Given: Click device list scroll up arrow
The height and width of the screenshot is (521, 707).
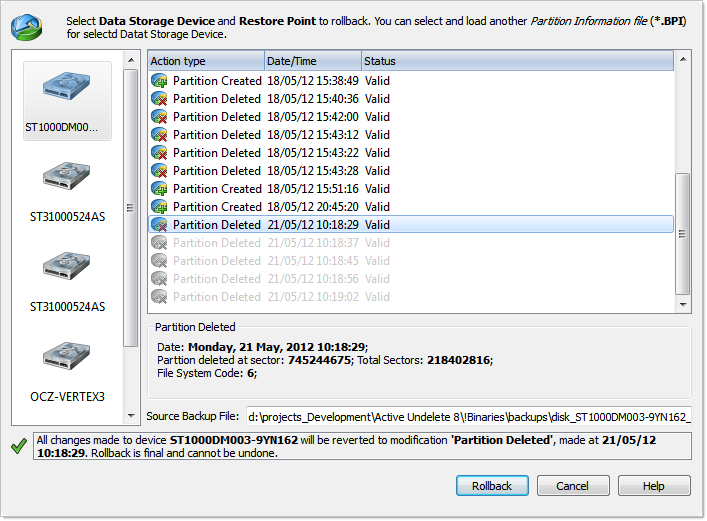Looking at the screenshot, I should [131, 60].
